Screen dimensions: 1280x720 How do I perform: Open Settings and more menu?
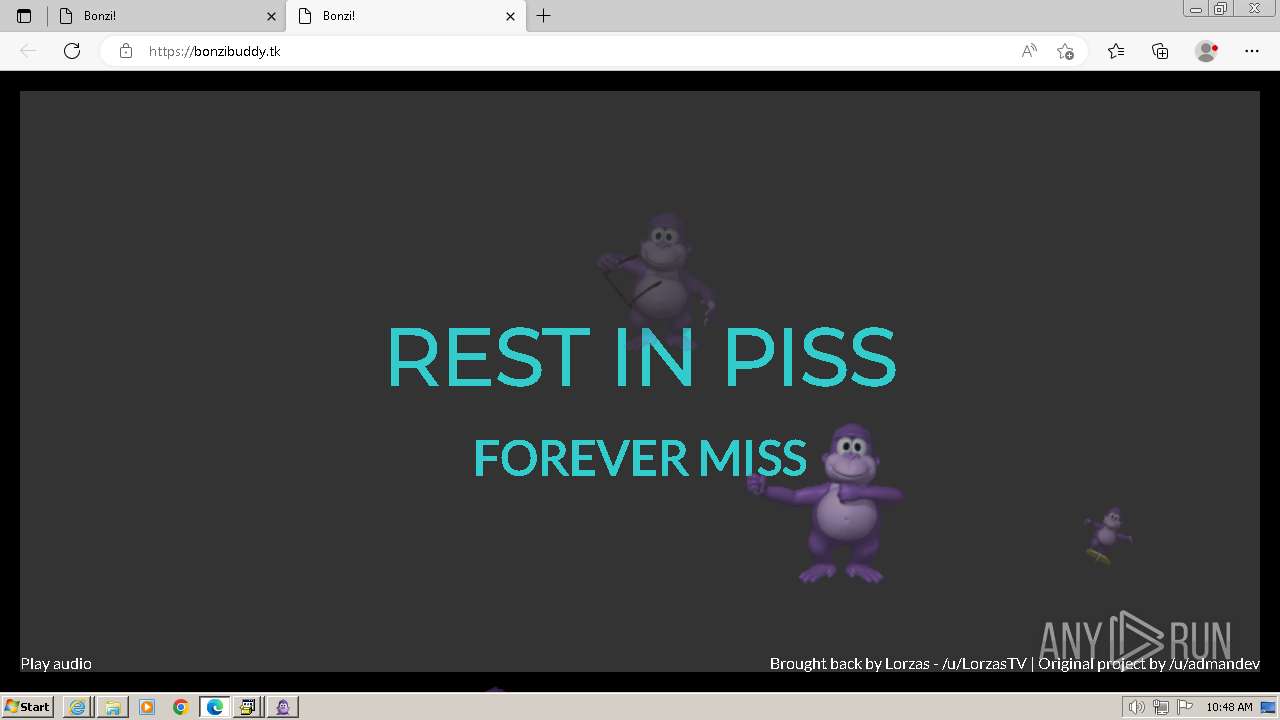pos(1252,51)
